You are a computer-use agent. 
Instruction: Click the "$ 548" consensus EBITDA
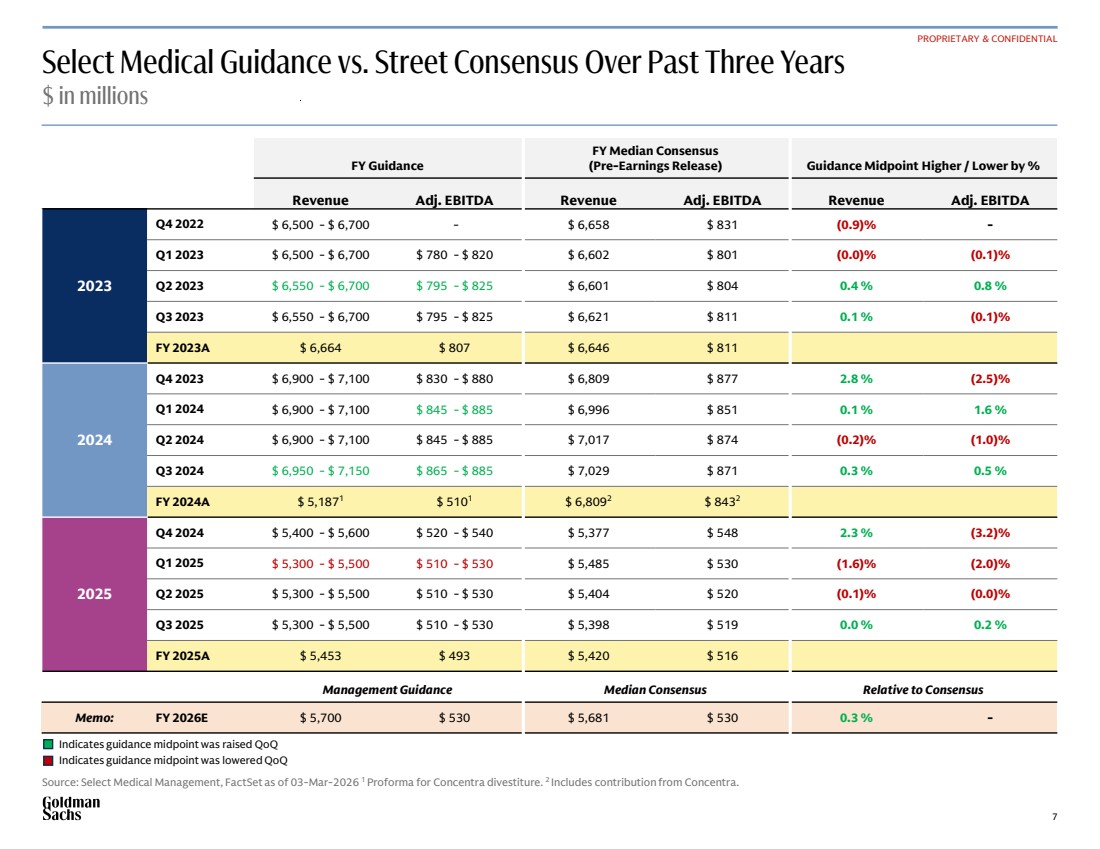723,533
